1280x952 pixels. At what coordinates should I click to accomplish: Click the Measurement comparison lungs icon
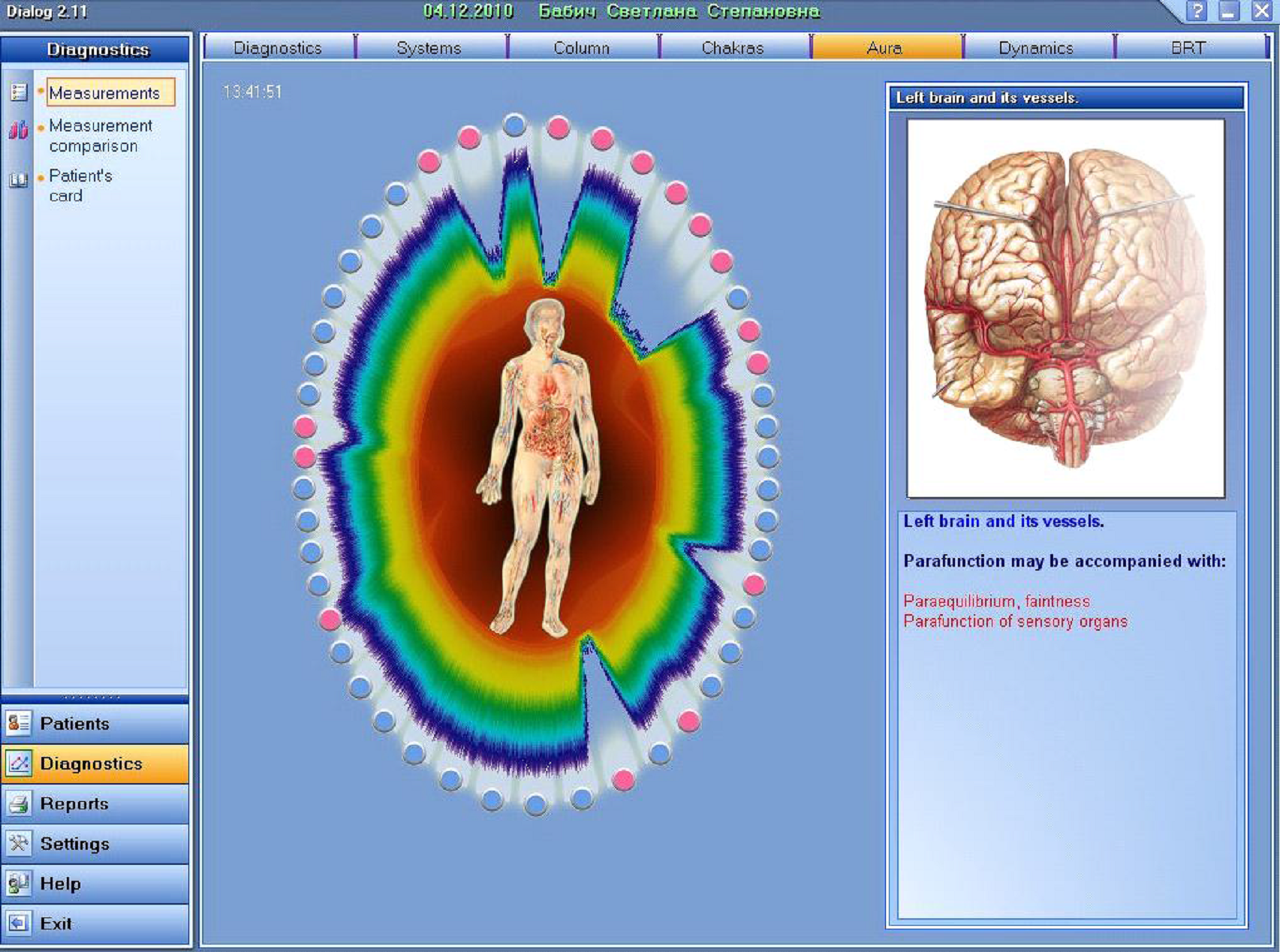(19, 130)
